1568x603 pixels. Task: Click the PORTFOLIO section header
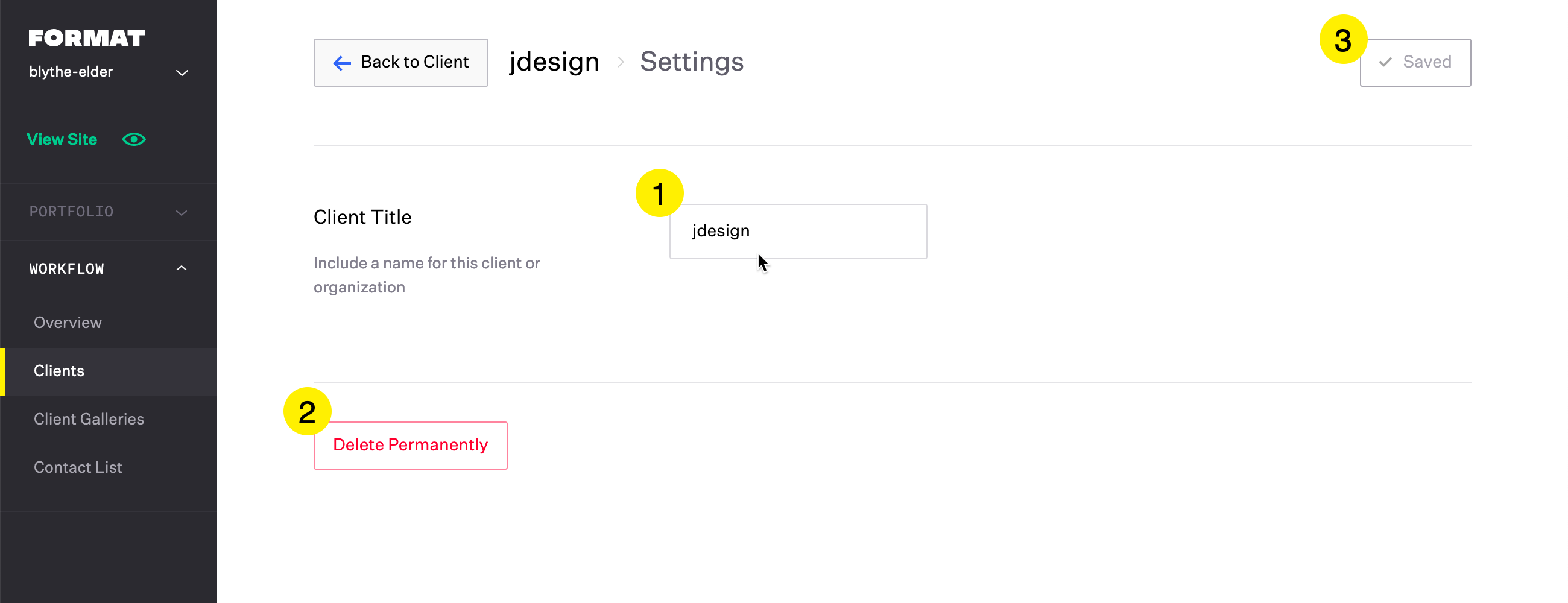point(109,212)
